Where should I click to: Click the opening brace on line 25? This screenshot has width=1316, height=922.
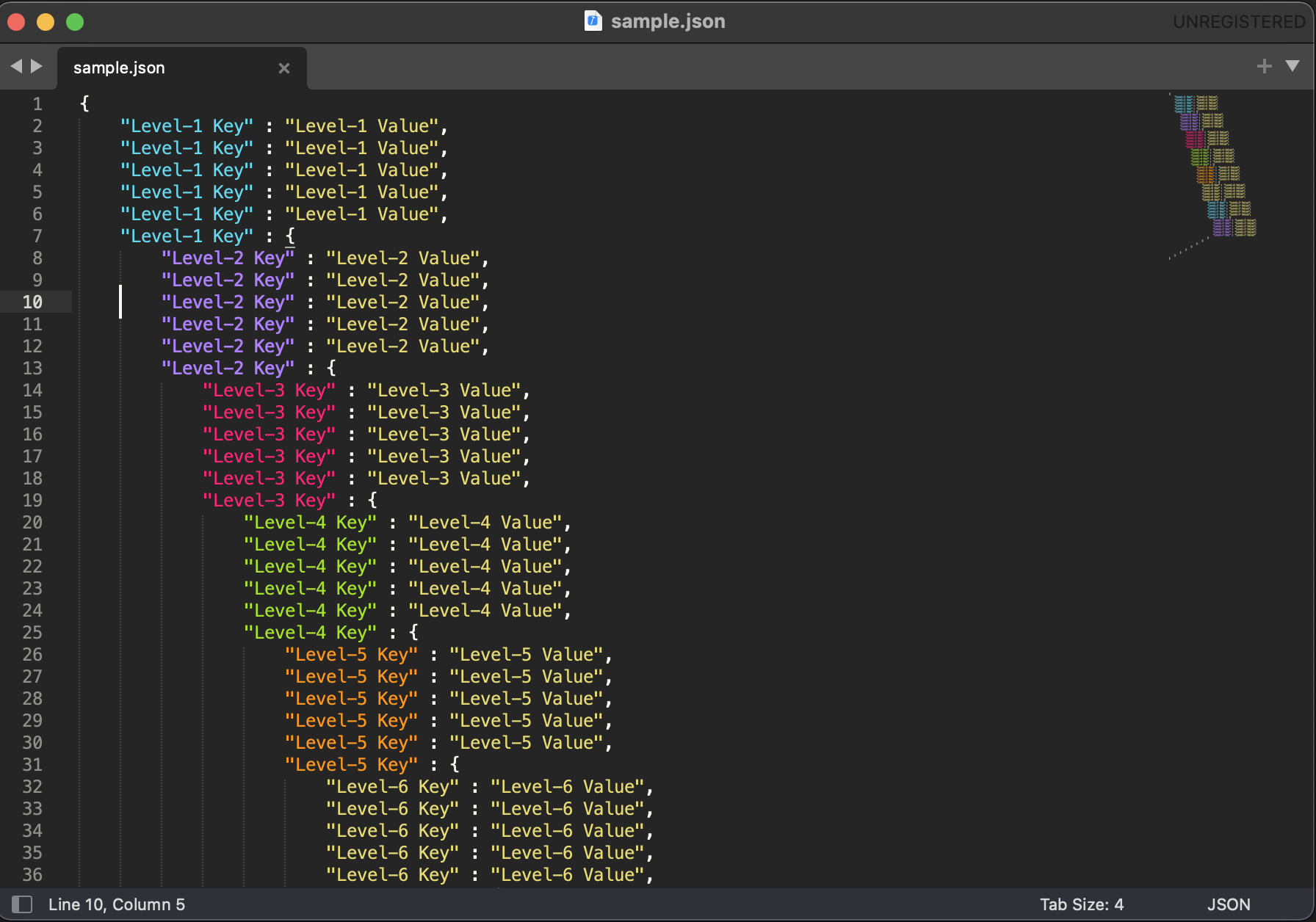(x=413, y=633)
